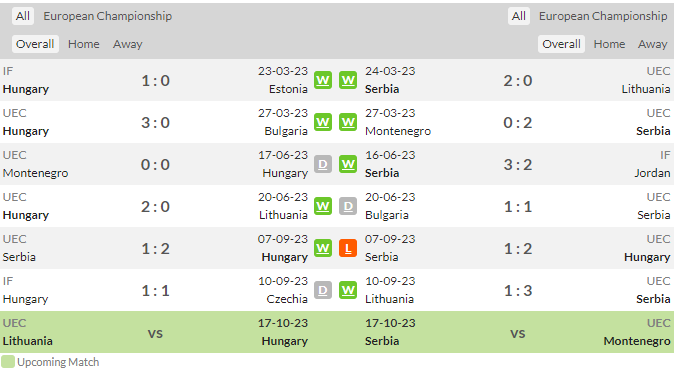The image size is (676, 388).
Task: Switch right panel to Away matches
Action: [x=653, y=44]
